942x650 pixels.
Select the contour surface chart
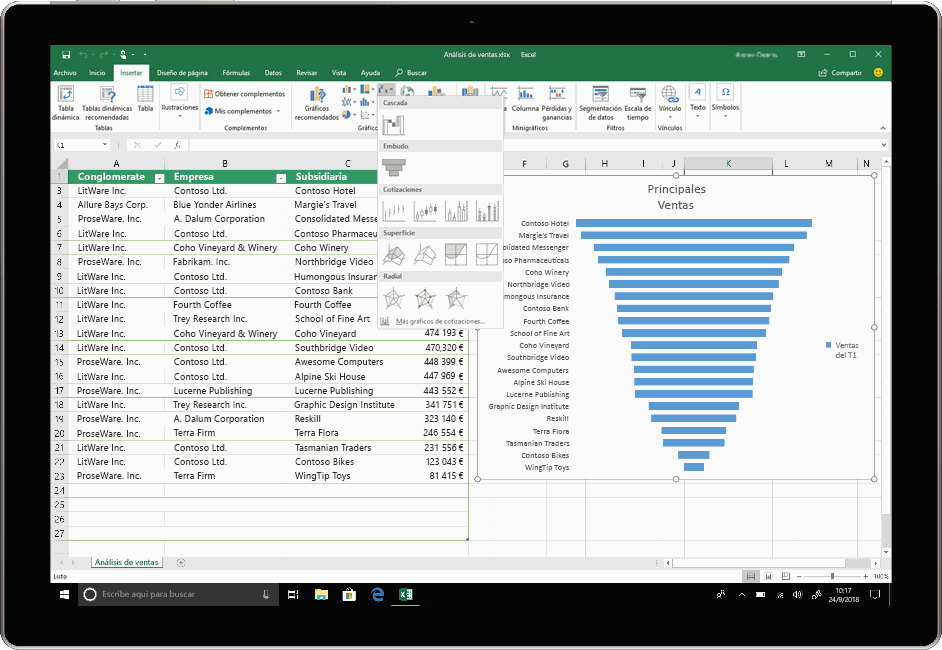point(456,255)
